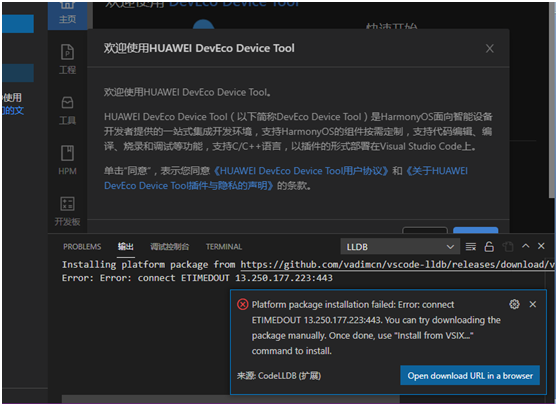Click the notification message about installing from VSIX

[376, 328]
